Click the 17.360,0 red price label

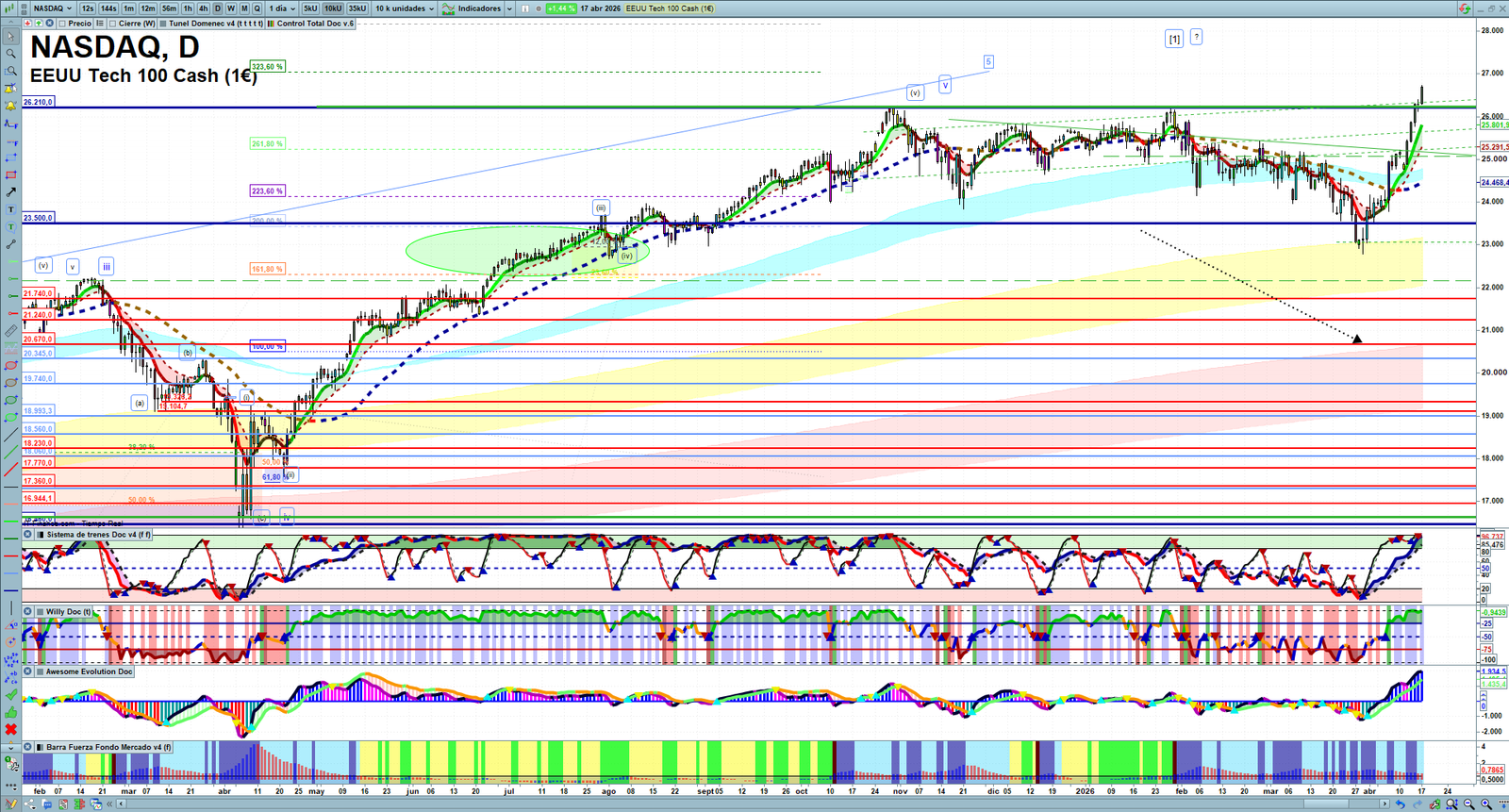pyautogui.click(x=39, y=481)
